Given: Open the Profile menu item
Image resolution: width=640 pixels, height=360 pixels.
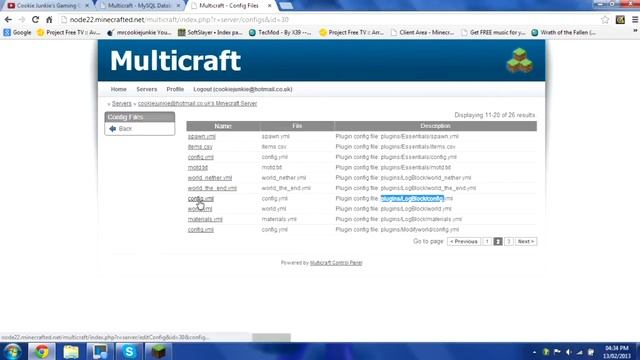Looking at the screenshot, I should click(175, 89).
